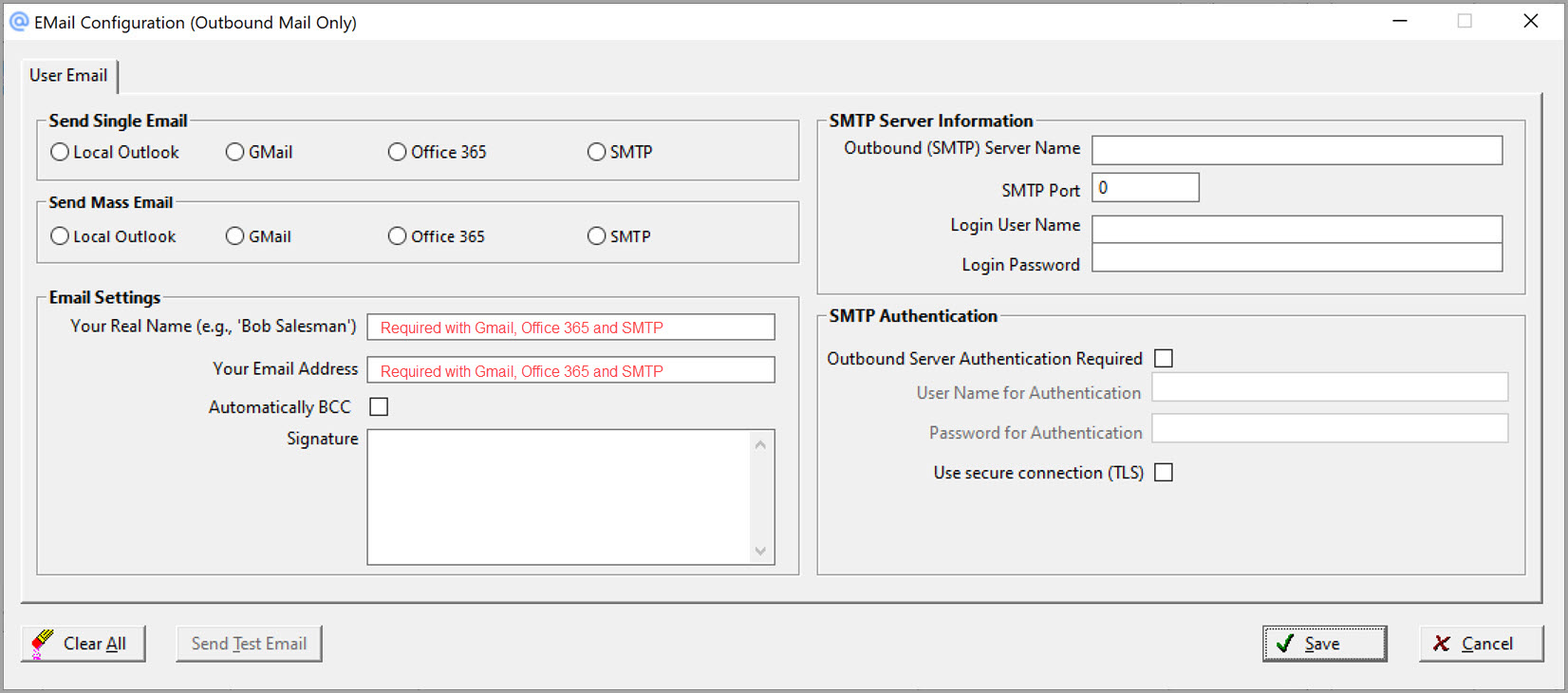Image resolution: width=1568 pixels, height=693 pixels.
Task: Check Outbound Server Authentication Required
Action: (x=1164, y=359)
